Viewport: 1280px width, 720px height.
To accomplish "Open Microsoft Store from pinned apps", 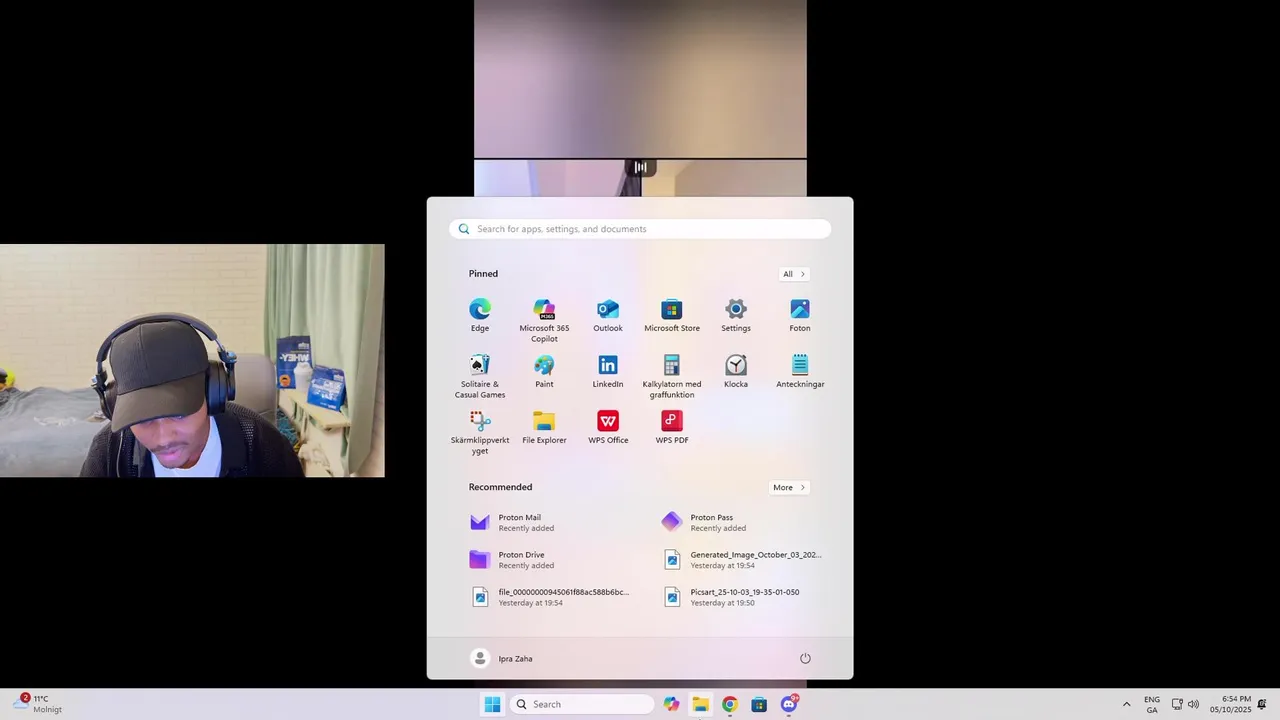I will tap(672, 315).
